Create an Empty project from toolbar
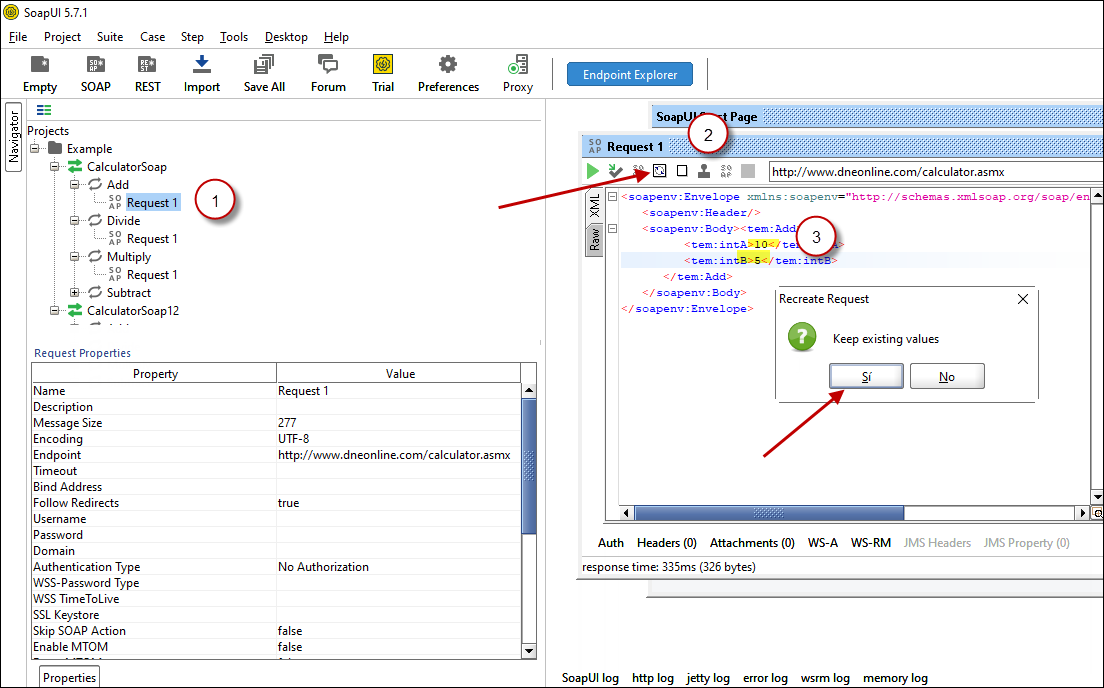The height and width of the screenshot is (688, 1104). [39, 73]
